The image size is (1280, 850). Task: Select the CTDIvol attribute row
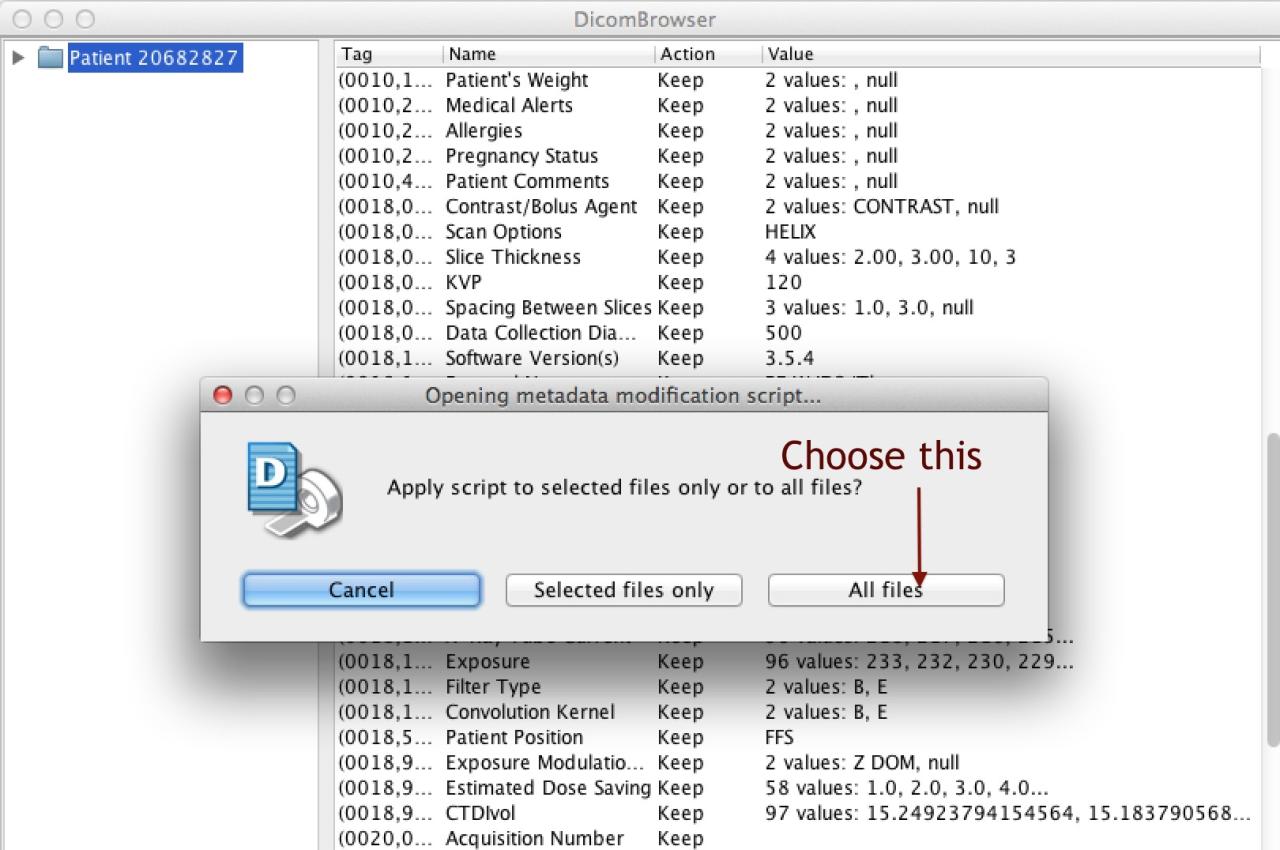tap(480, 813)
